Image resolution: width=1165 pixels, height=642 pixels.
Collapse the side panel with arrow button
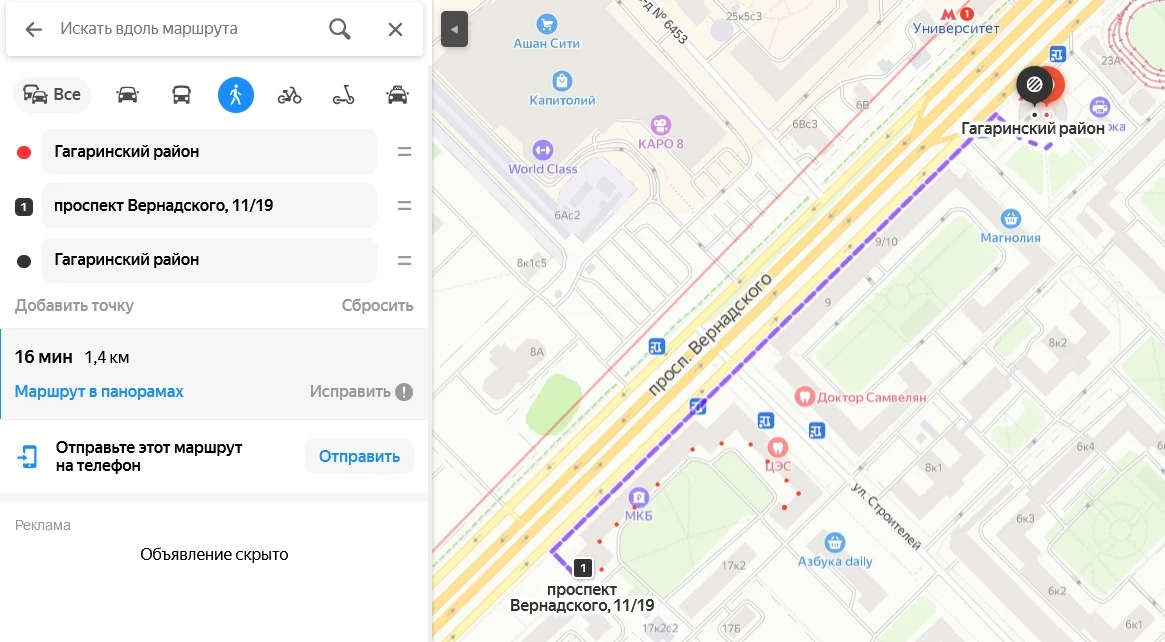click(454, 30)
